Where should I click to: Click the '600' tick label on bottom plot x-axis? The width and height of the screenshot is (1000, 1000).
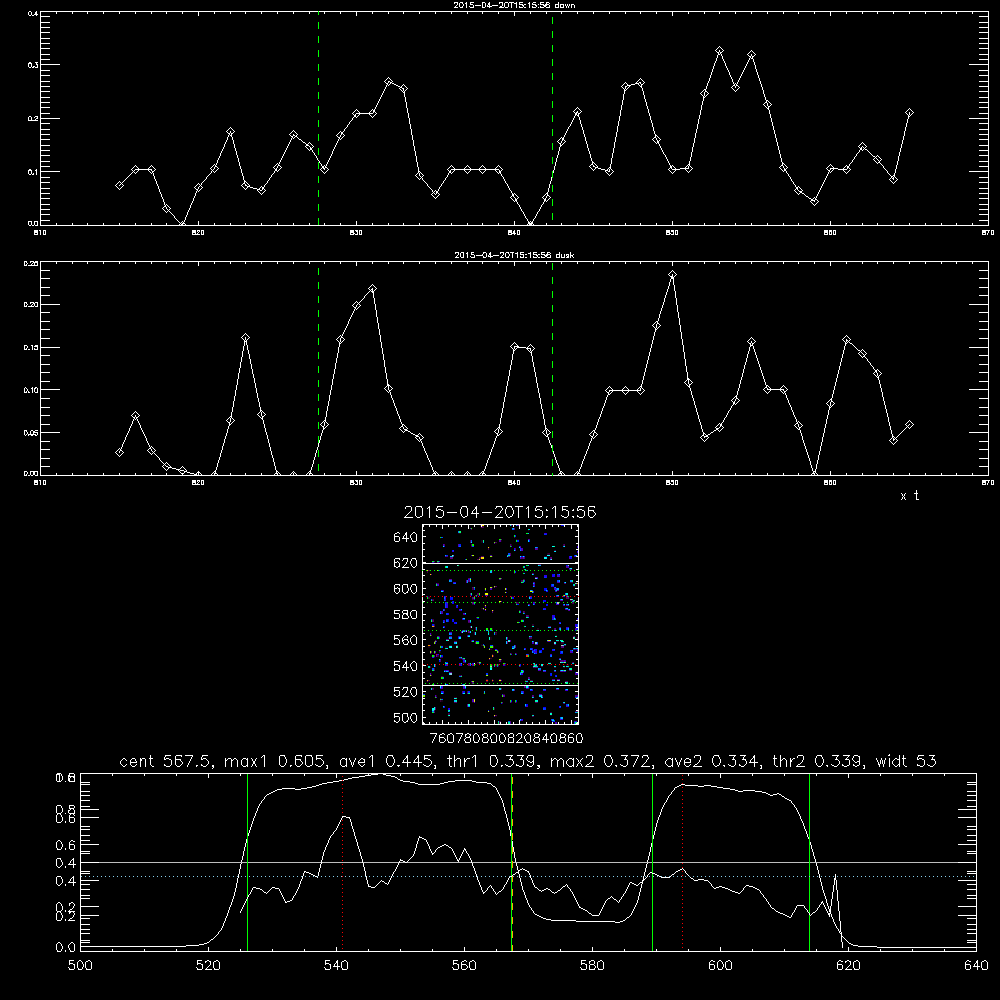(720, 966)
